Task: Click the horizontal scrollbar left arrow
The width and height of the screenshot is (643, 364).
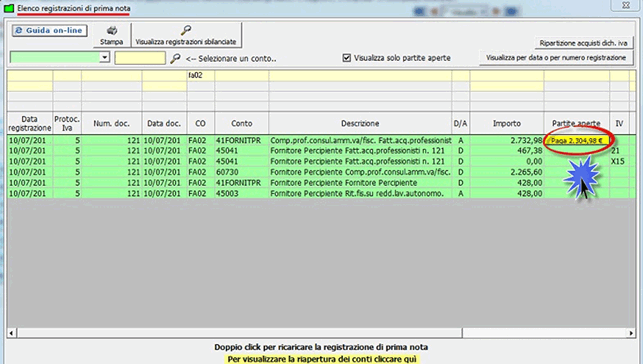Action: coord(11,333)
